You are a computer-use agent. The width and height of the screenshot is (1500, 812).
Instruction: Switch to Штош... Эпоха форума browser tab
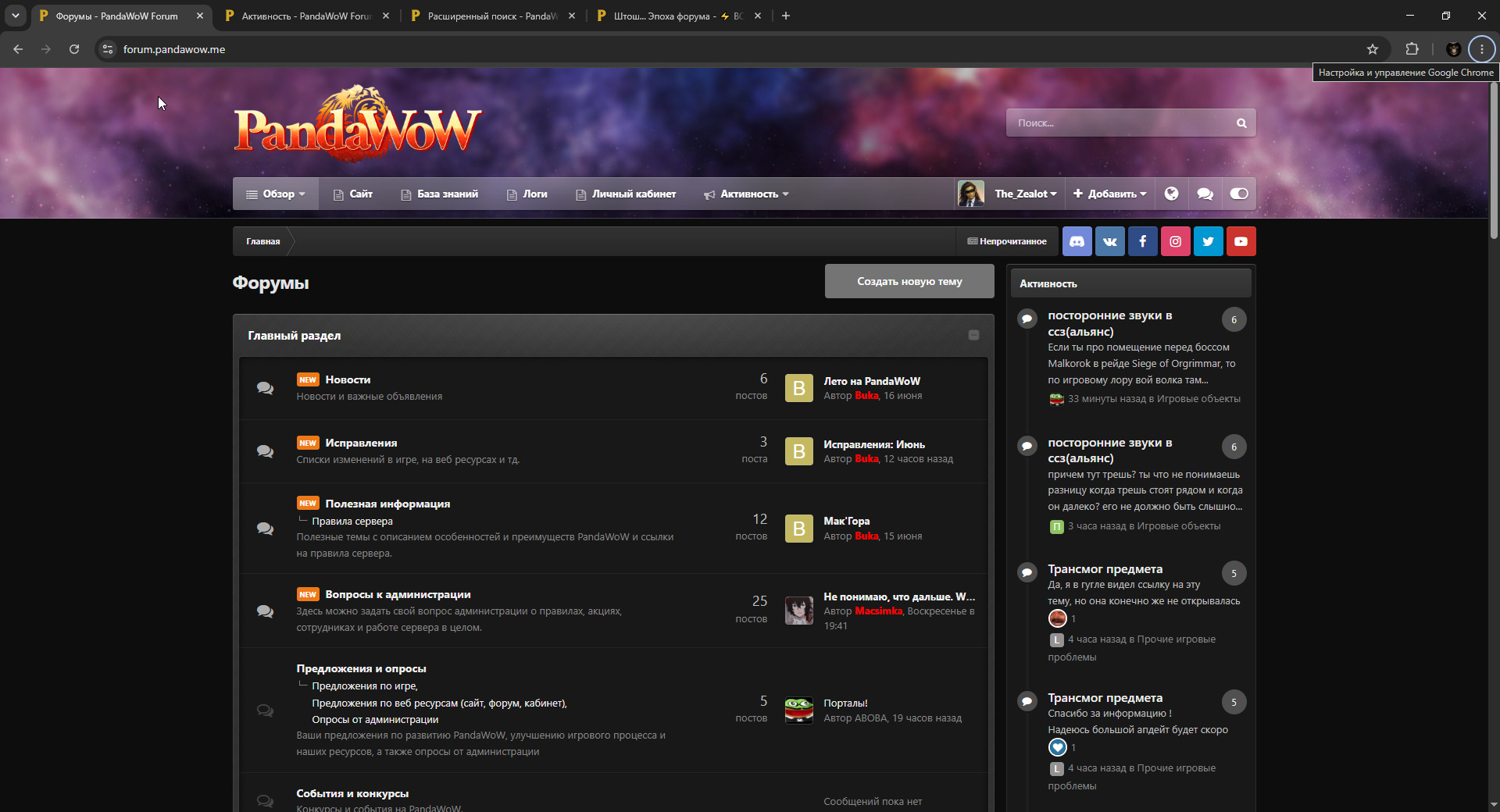pos(678,16)
